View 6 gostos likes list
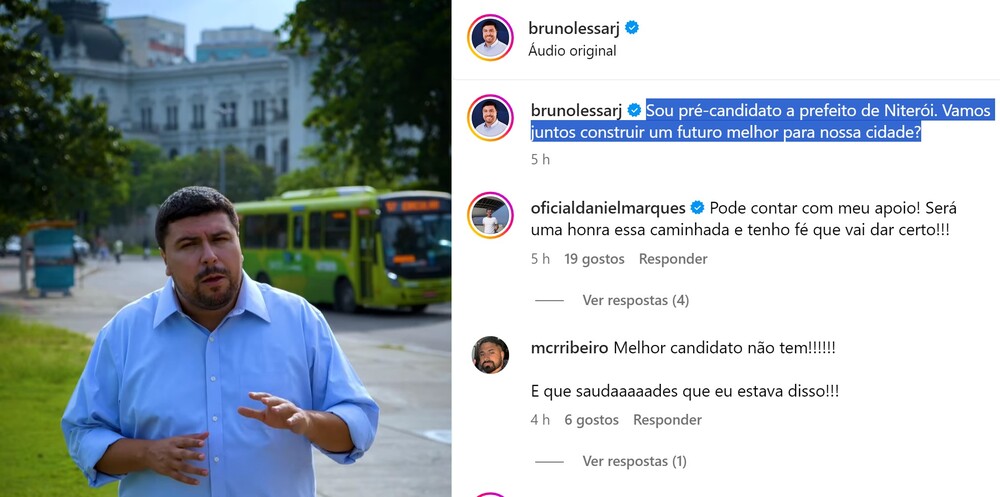The image size is (1000, 497). click(591, 420)
